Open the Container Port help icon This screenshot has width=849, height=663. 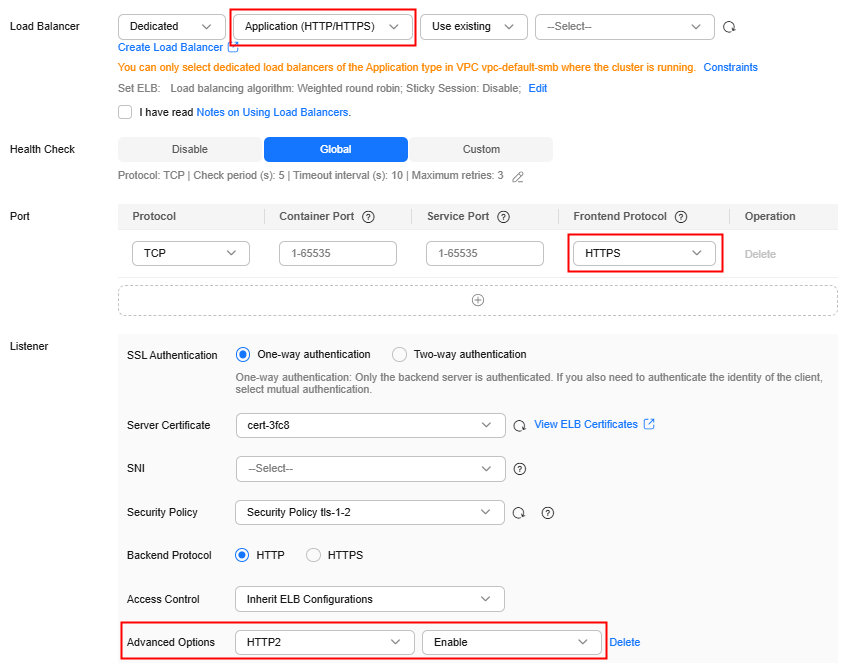(x=368, y=217)
